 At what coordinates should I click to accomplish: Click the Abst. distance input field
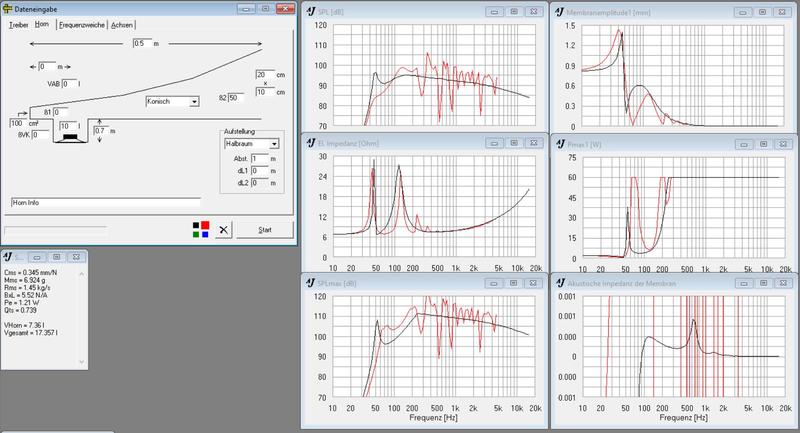[x=261, y=158]
